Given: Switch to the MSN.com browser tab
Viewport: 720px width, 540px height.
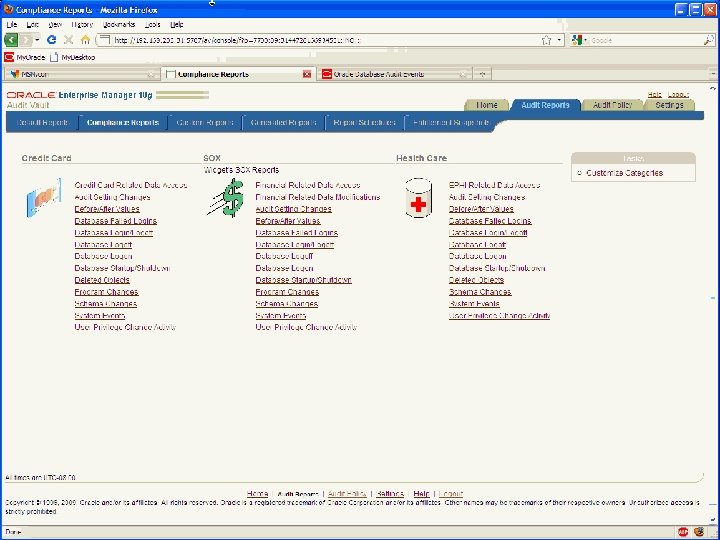Looking at the screenshot, I should pyautogui.click(x=82, y=74).
